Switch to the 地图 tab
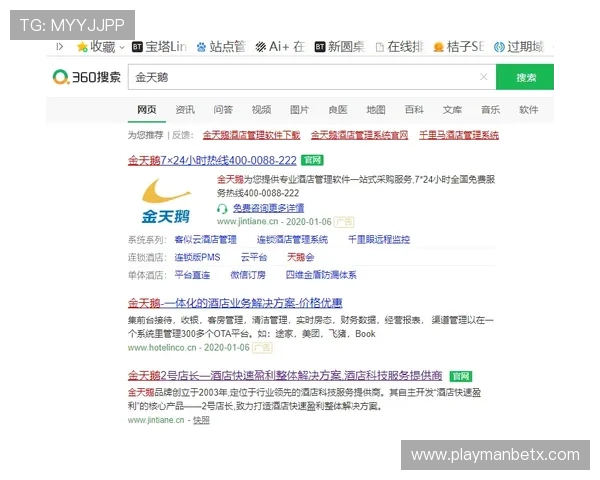This screenshot has width=600, height=480. point(376,110)
